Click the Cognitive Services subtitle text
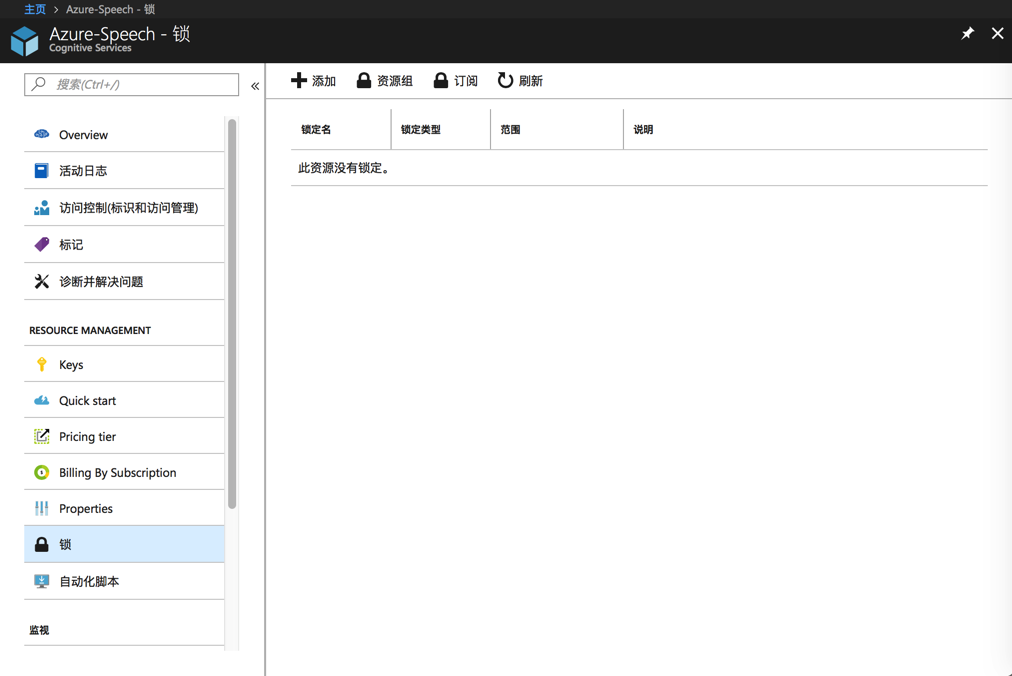The image size is (1012, 676). click(x=90, y=48)
